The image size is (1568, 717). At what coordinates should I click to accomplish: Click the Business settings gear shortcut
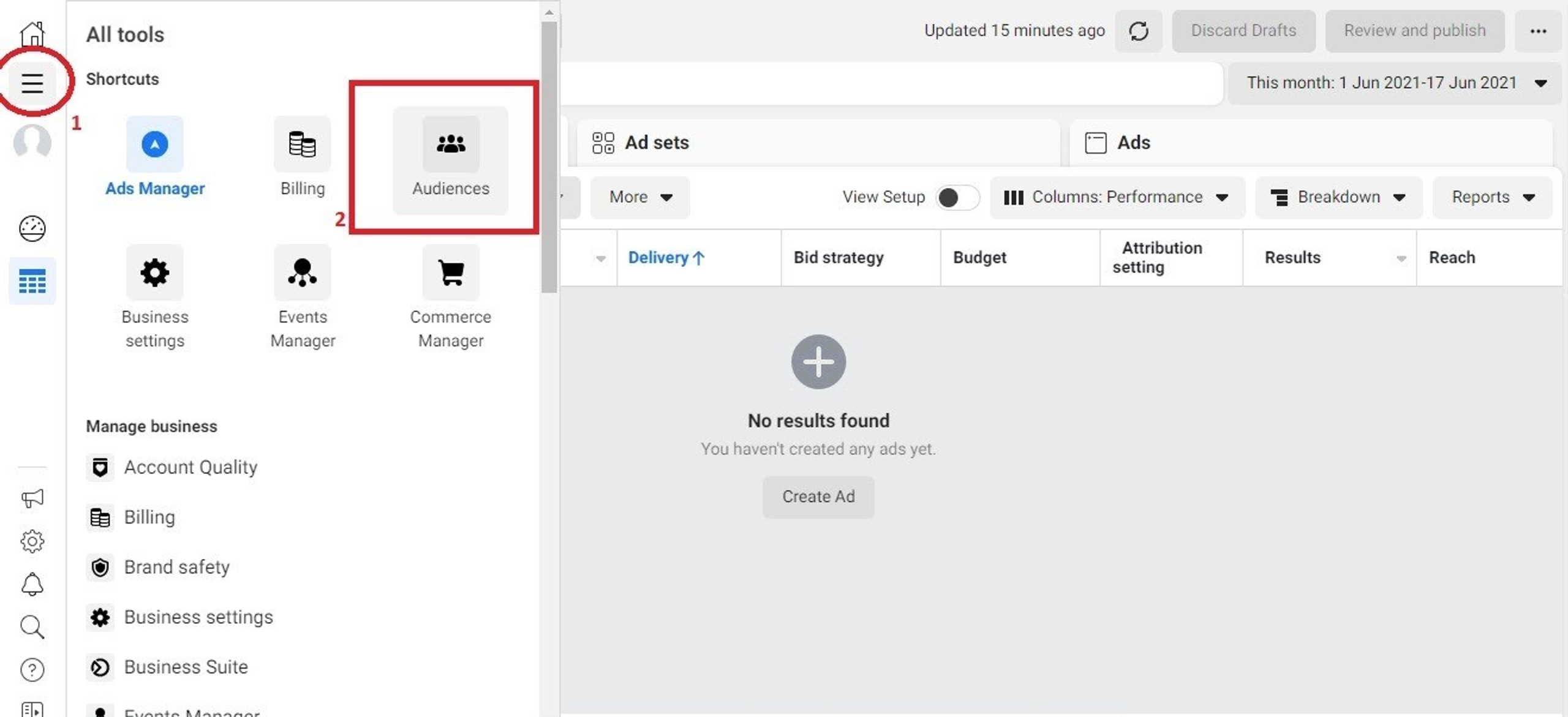pyautogui.click(x=154, y=273)
